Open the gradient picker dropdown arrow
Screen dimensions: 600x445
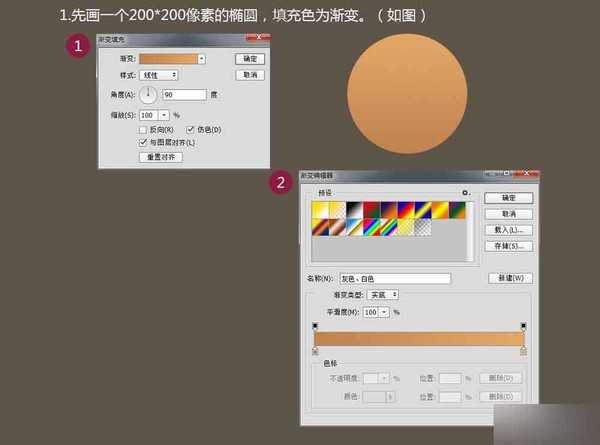pyautogui.click(x=201, y=59)
